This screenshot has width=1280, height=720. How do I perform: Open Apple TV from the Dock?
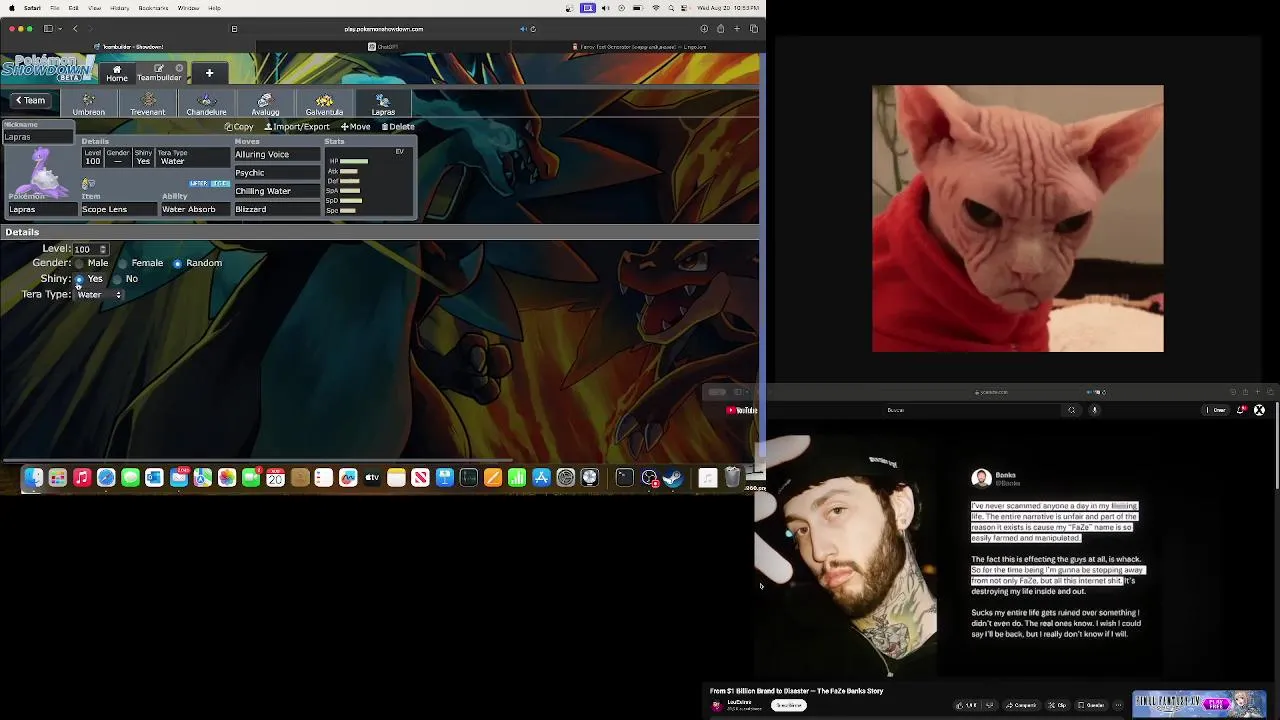372,478
